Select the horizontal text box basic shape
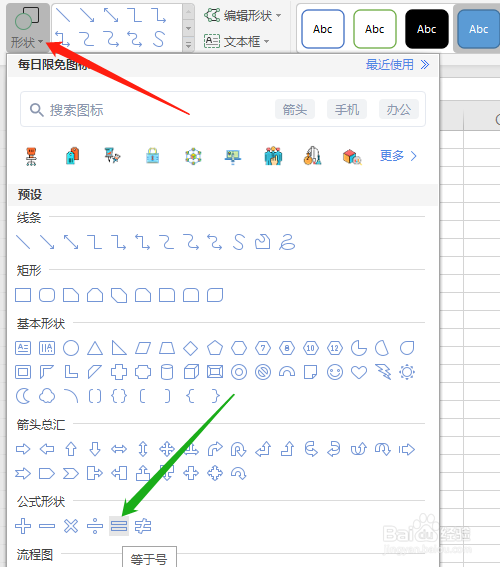The image size is (500, 567). [23, 348]
